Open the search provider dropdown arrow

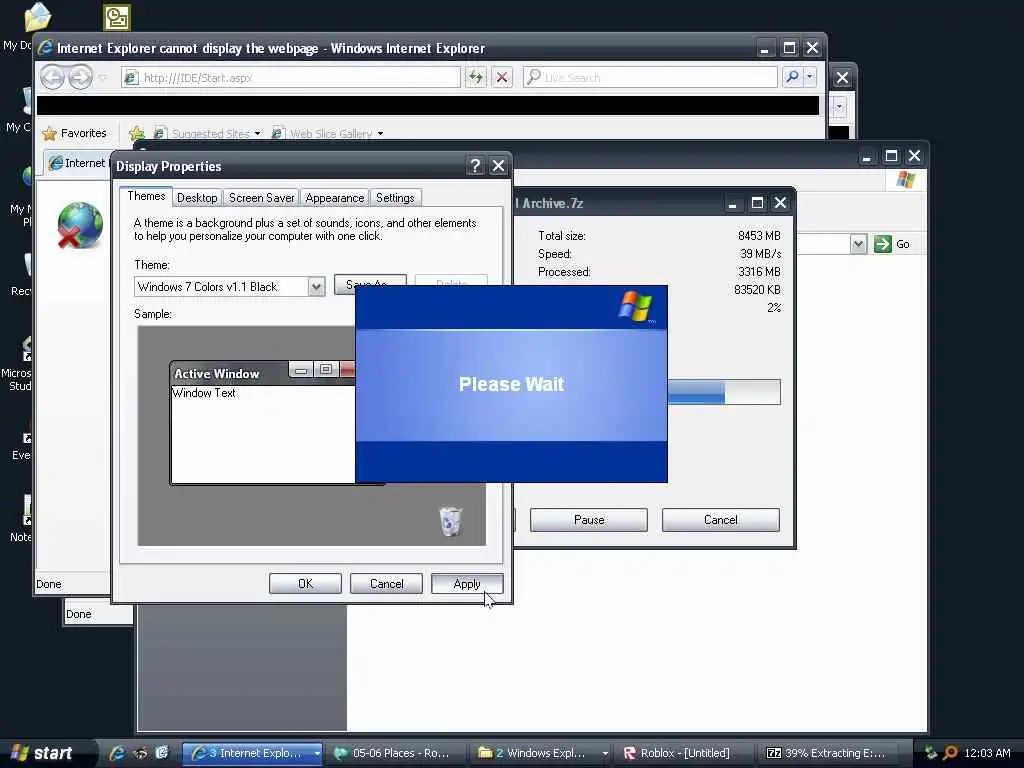click(x=810, y=77)
